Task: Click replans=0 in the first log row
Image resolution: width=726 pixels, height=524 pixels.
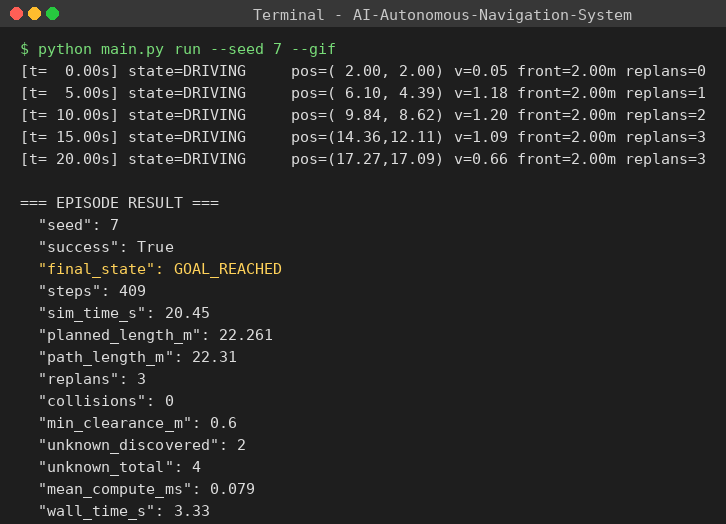Action: (666, 71)
